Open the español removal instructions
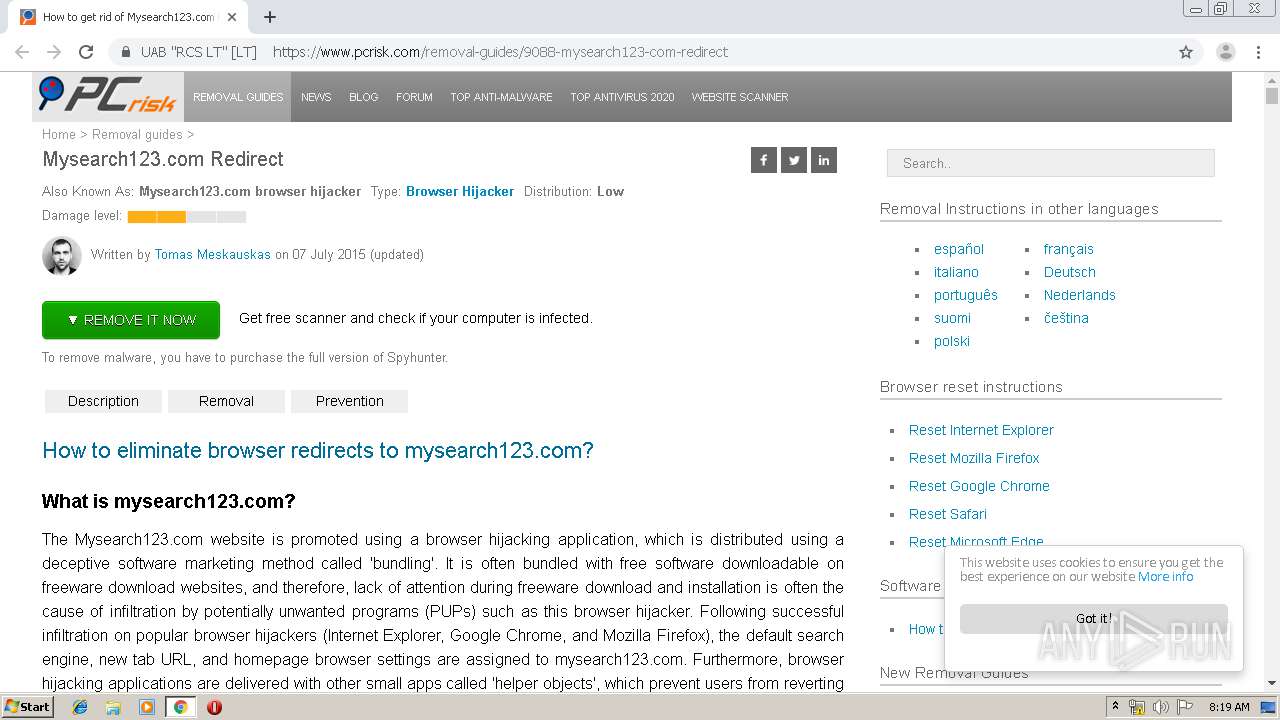 (x=959, y=249)
